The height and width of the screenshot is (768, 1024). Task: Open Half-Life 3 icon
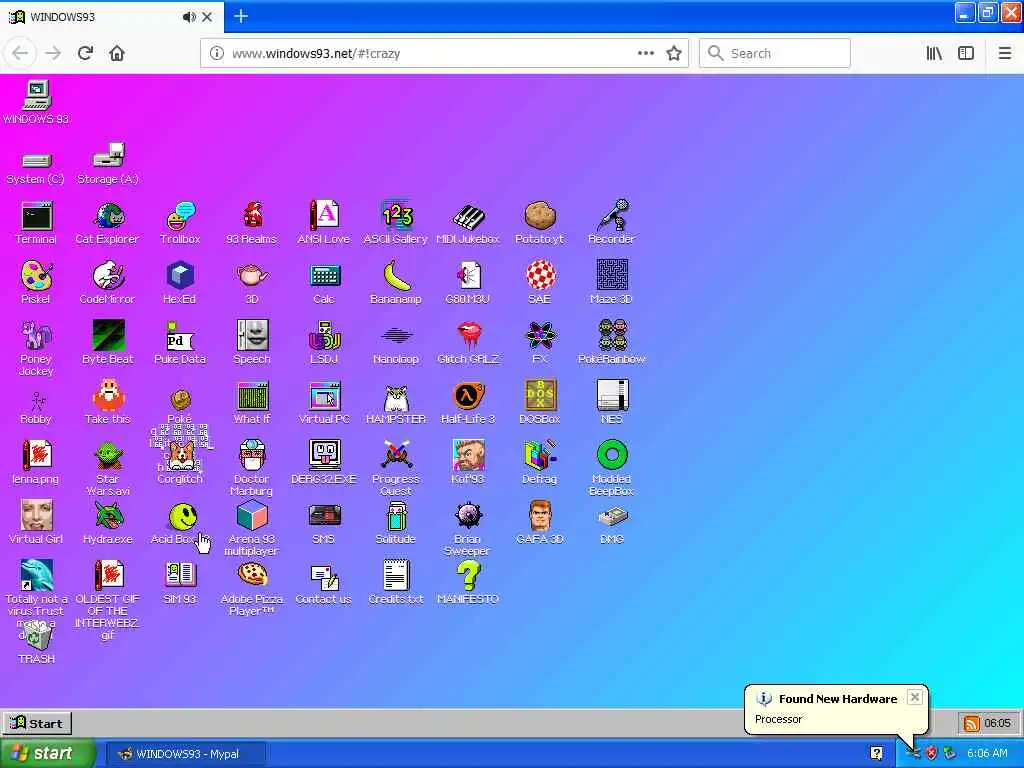[468, 396]
